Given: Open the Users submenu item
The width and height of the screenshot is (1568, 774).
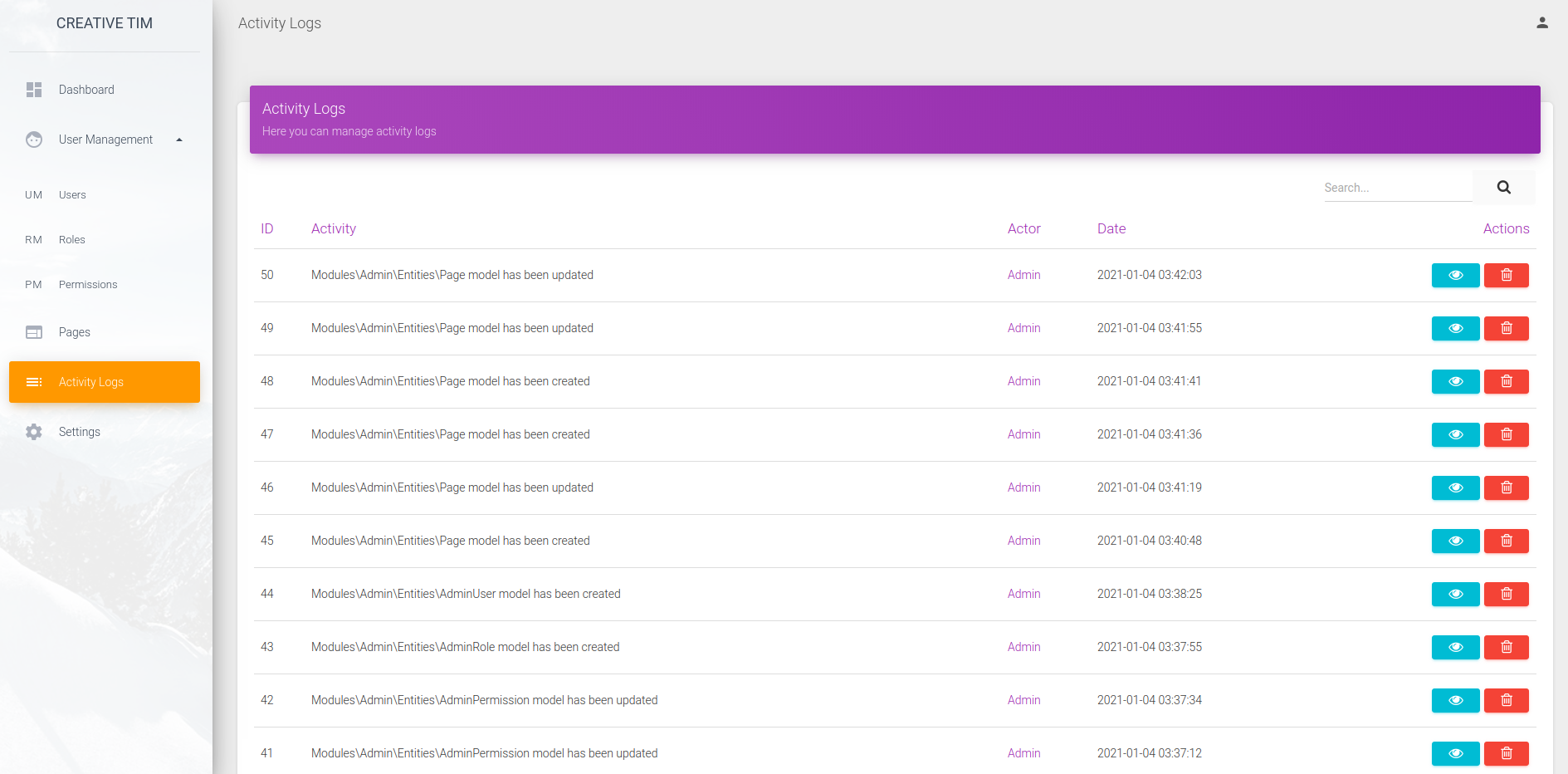Looking at the screenshot, I should [x=105, y=195].
